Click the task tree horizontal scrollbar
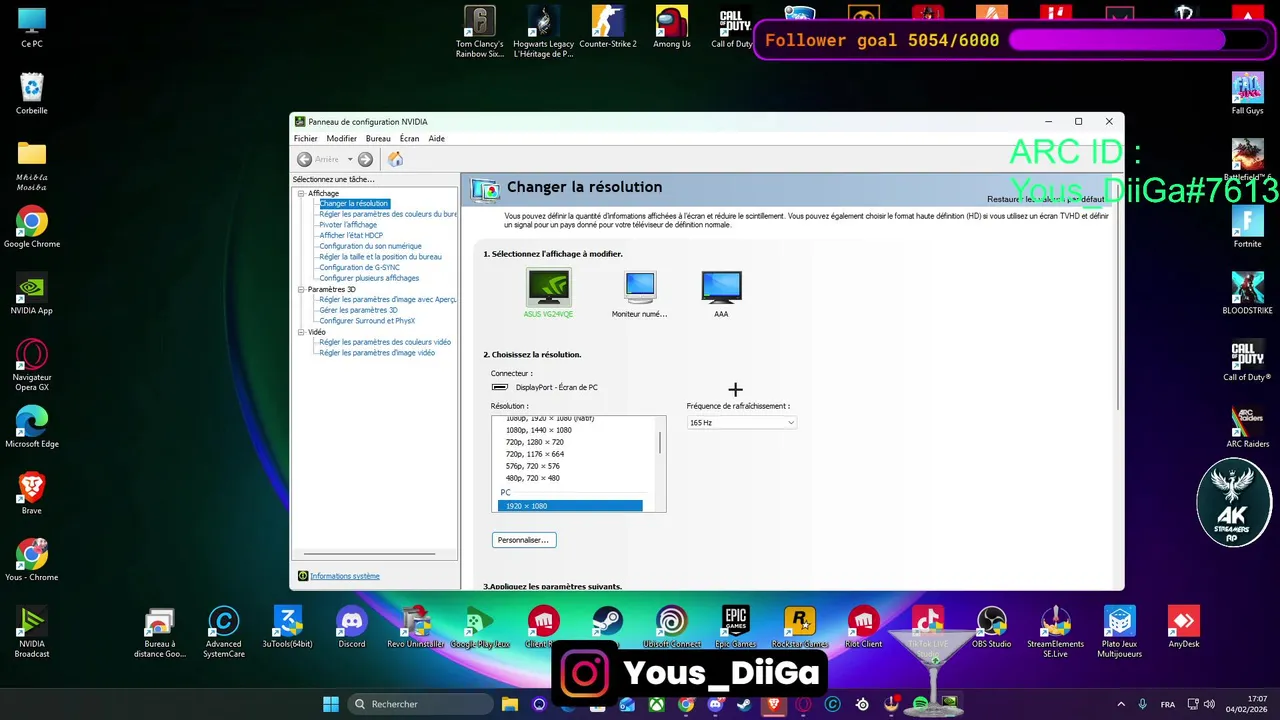The height and width of the screenshot is (720, 1280). pyautogui.click(x=368, y=554)
